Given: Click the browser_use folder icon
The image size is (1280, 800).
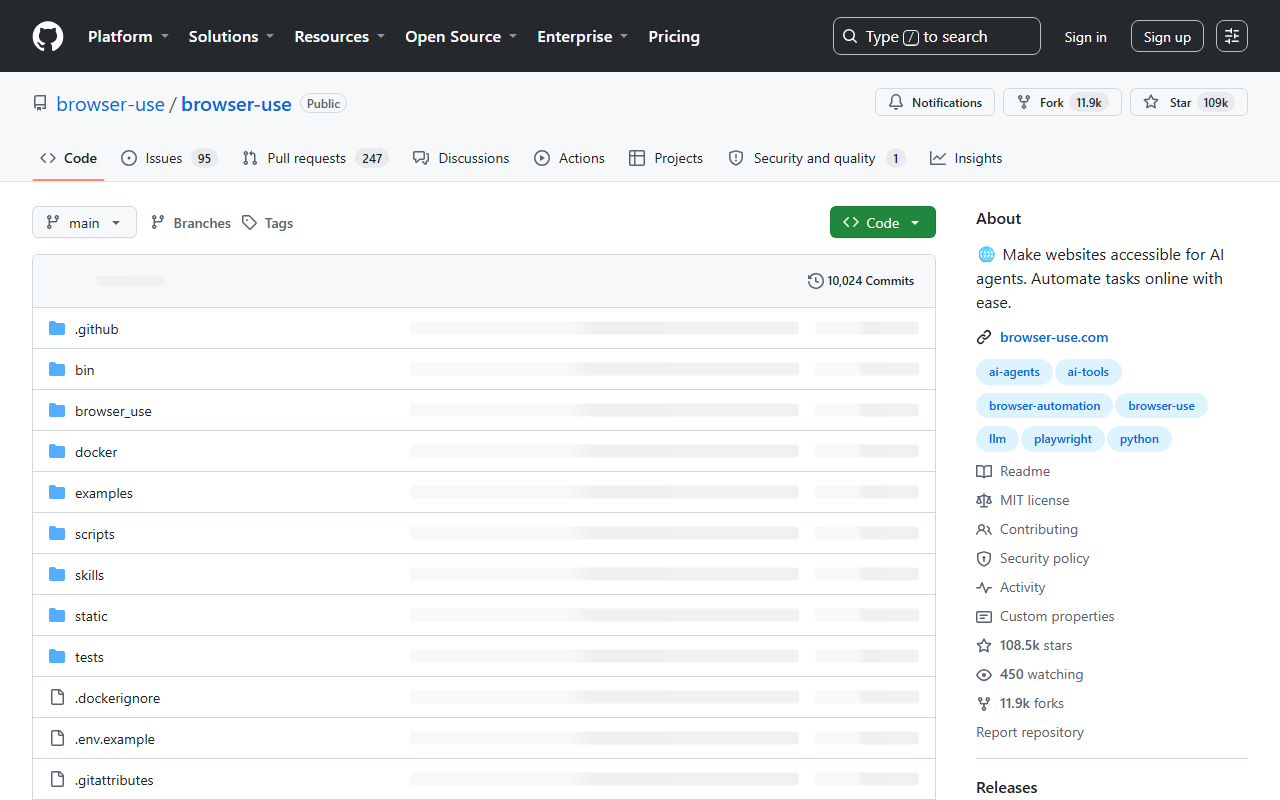Looking at the screenshot, I should point(57,411).
